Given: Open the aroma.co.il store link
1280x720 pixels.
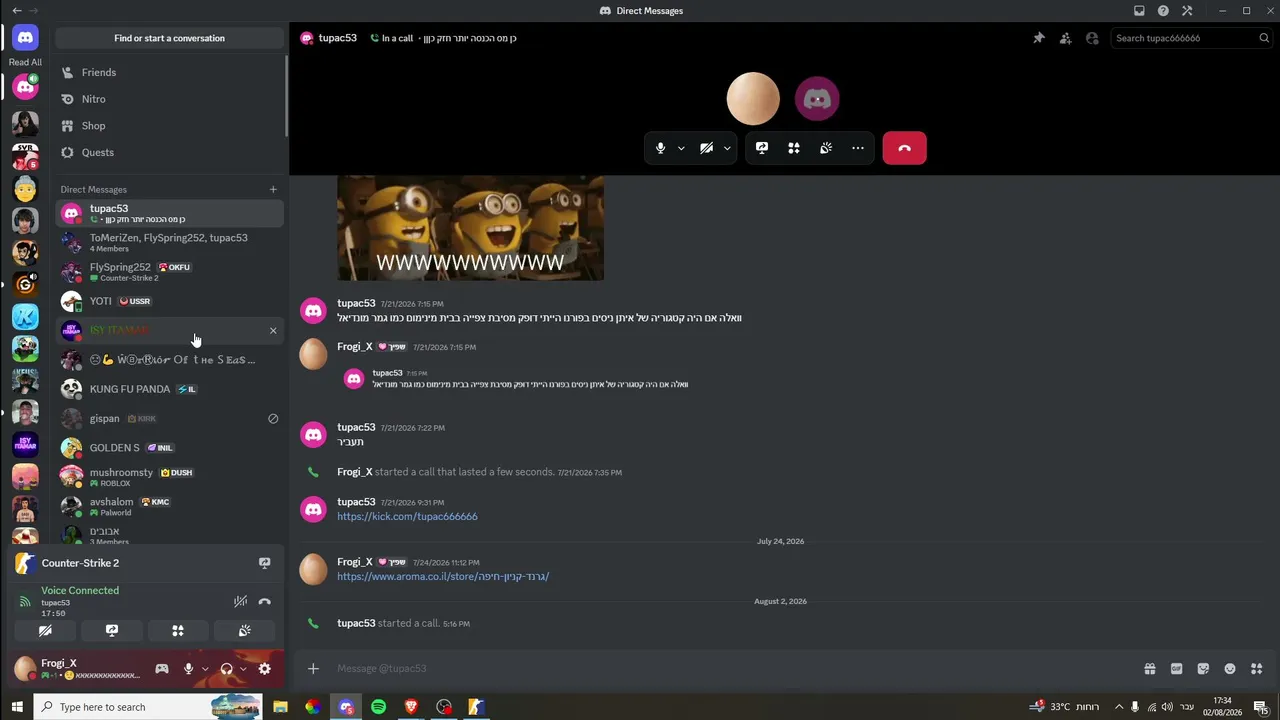Looking at the screenshot, I should tap(443, 576).
